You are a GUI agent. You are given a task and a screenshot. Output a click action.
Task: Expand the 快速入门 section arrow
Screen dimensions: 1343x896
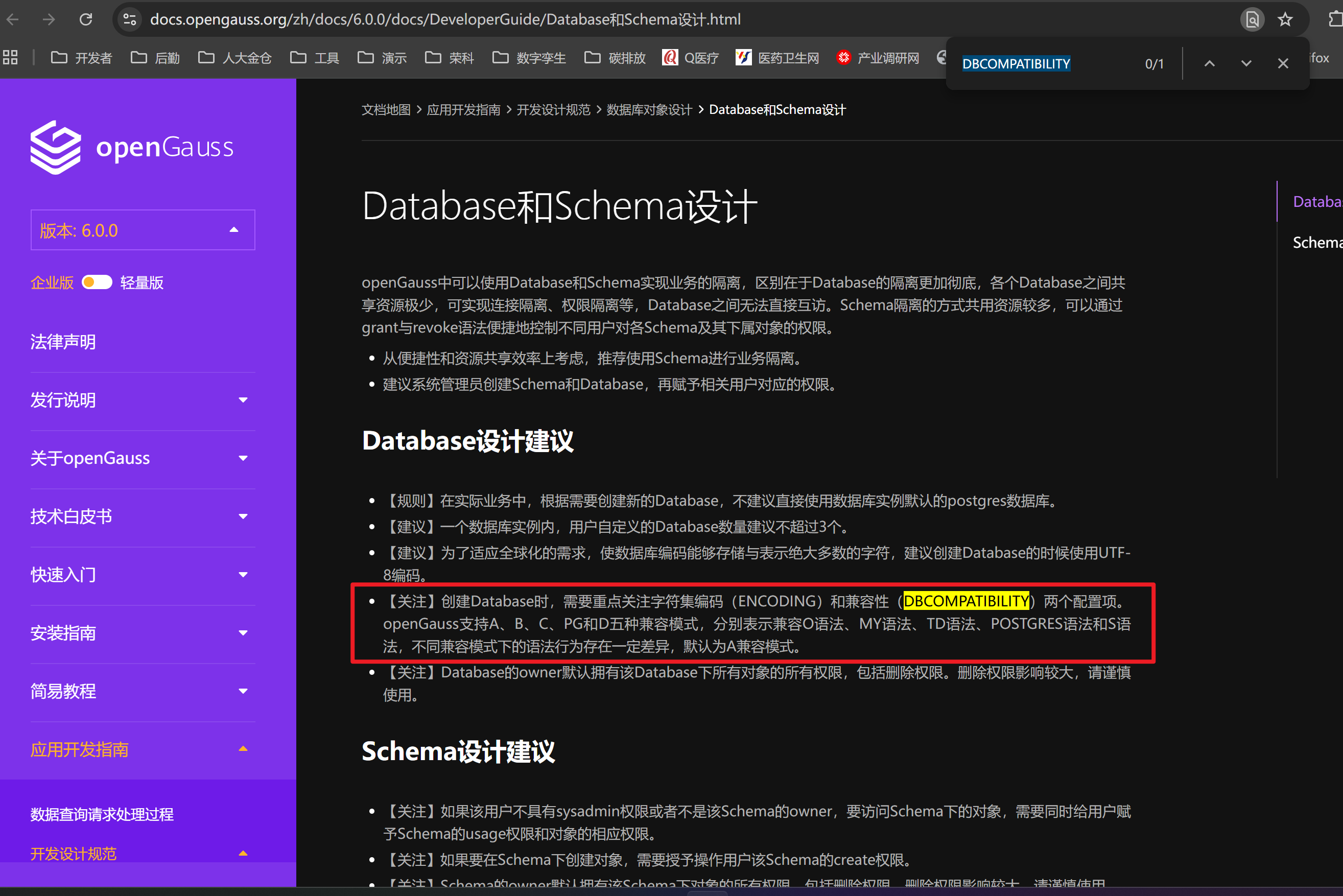(x=243, y=575)
